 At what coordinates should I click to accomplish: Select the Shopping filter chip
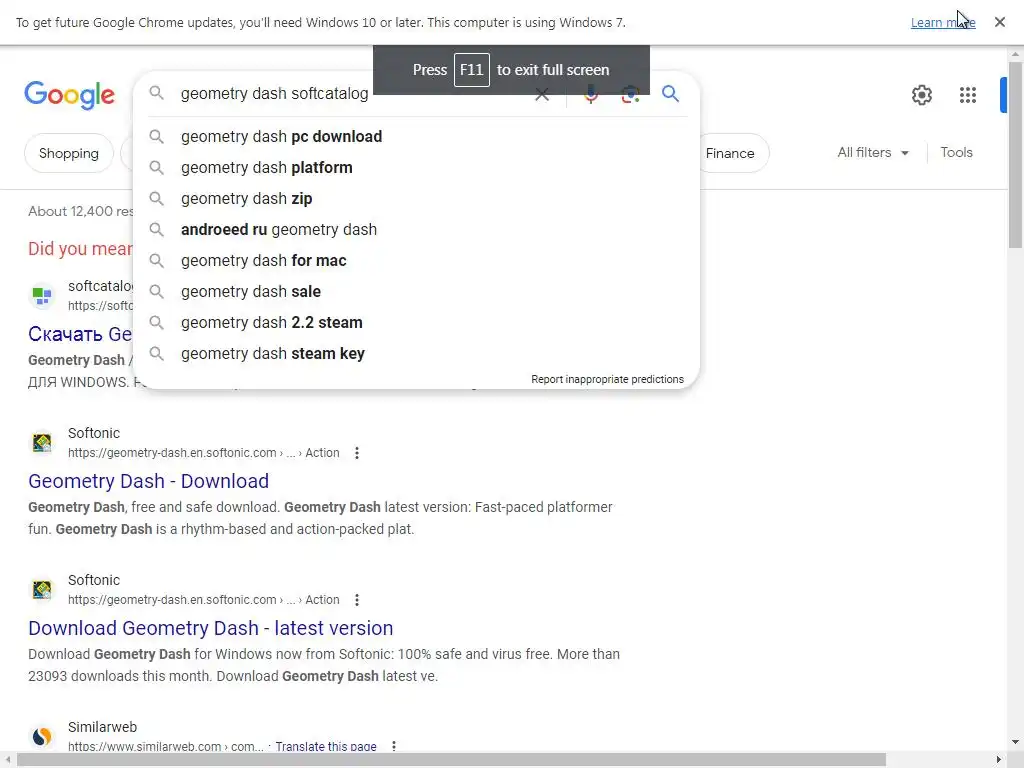tap(69, 153)
